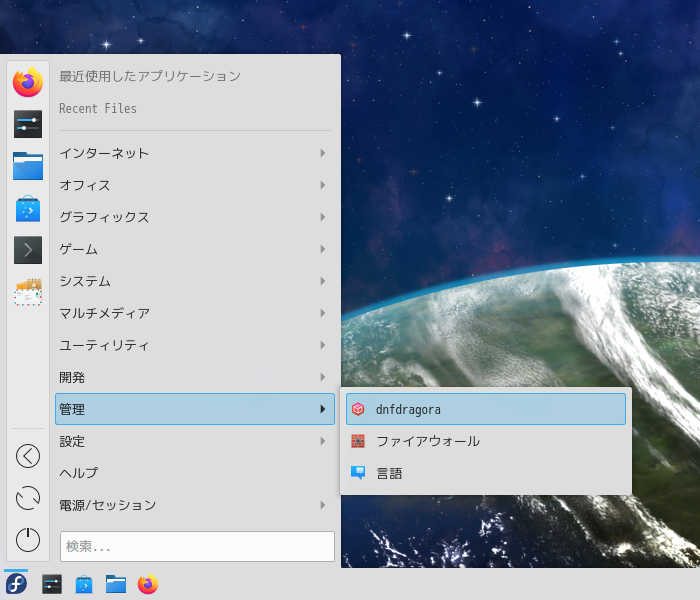700x600 pixels.
Task: Select 最近使用したアプリケーション entry
Action: point(150,76)
